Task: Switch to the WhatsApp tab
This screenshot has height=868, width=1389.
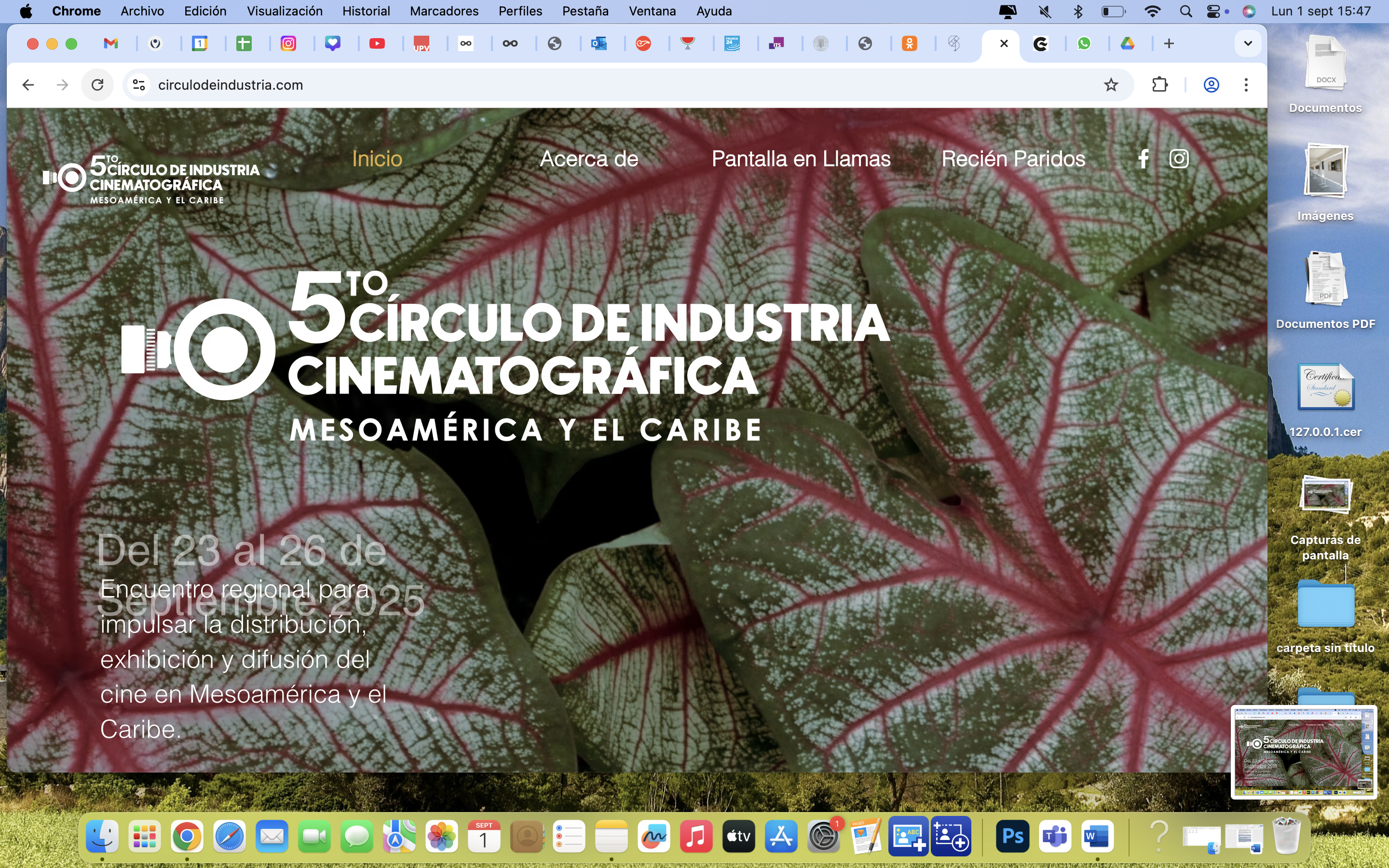Action: coord(1084,43)
